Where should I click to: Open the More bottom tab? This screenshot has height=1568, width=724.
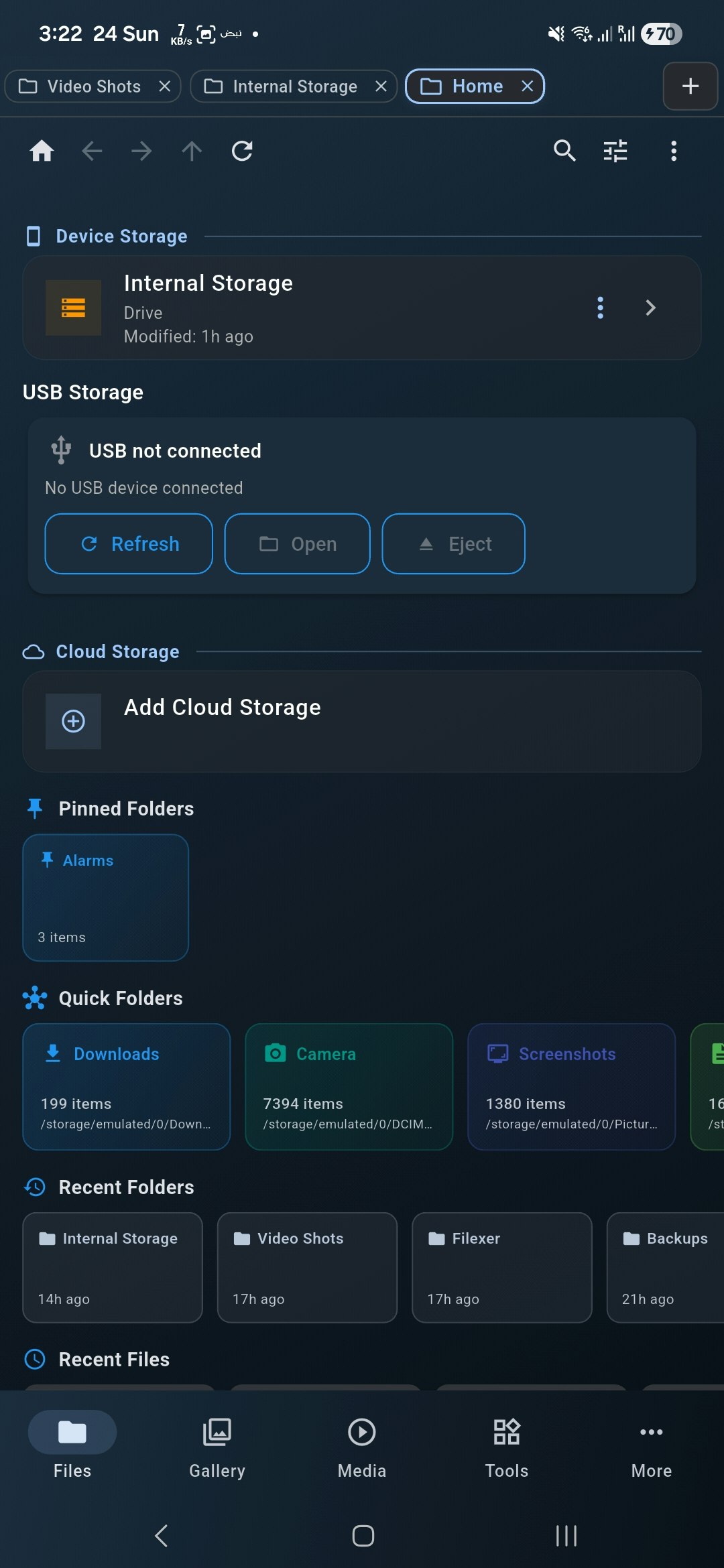tap(652, 1449)
